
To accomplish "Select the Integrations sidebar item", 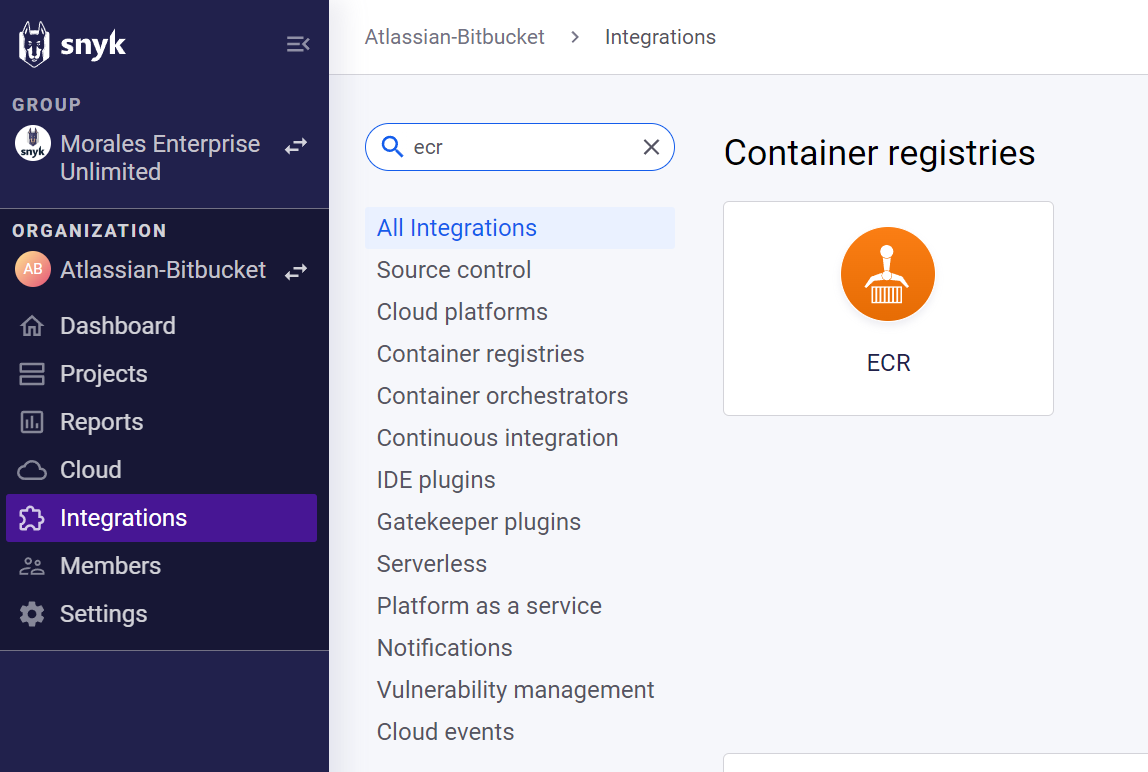I will coord(161,518).
